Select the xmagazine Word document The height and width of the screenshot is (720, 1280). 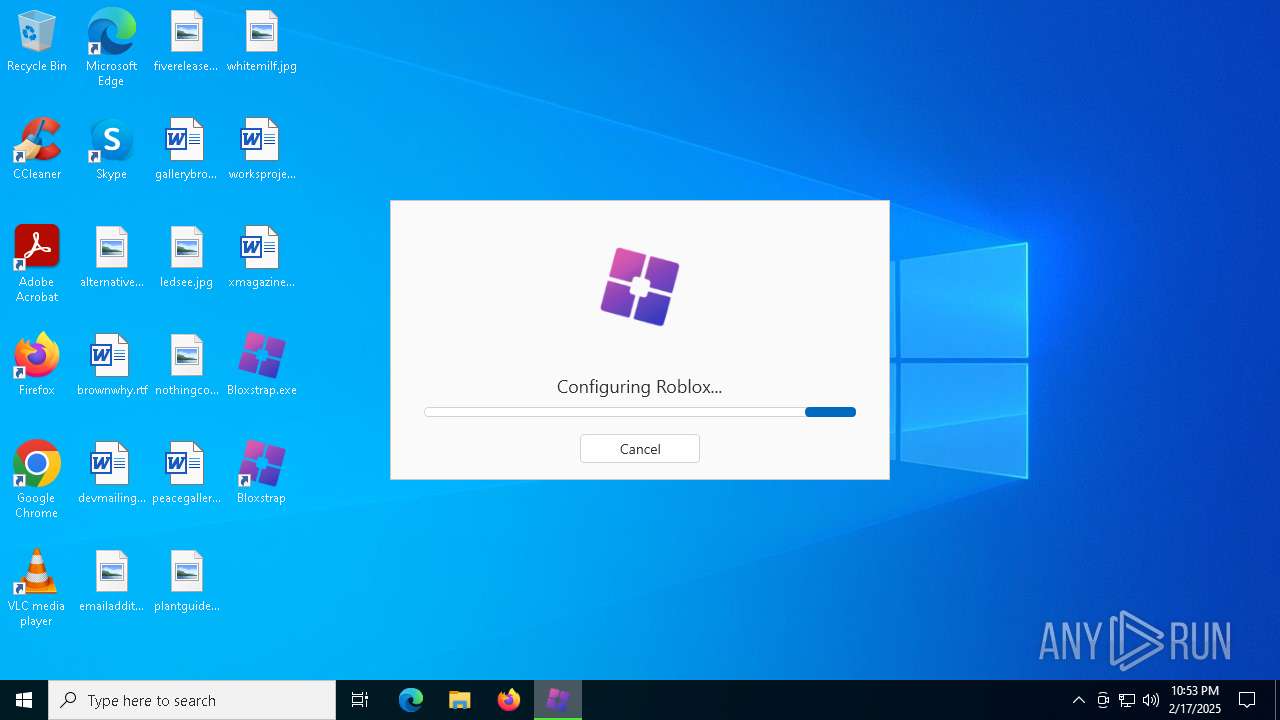tap(261, 258)
